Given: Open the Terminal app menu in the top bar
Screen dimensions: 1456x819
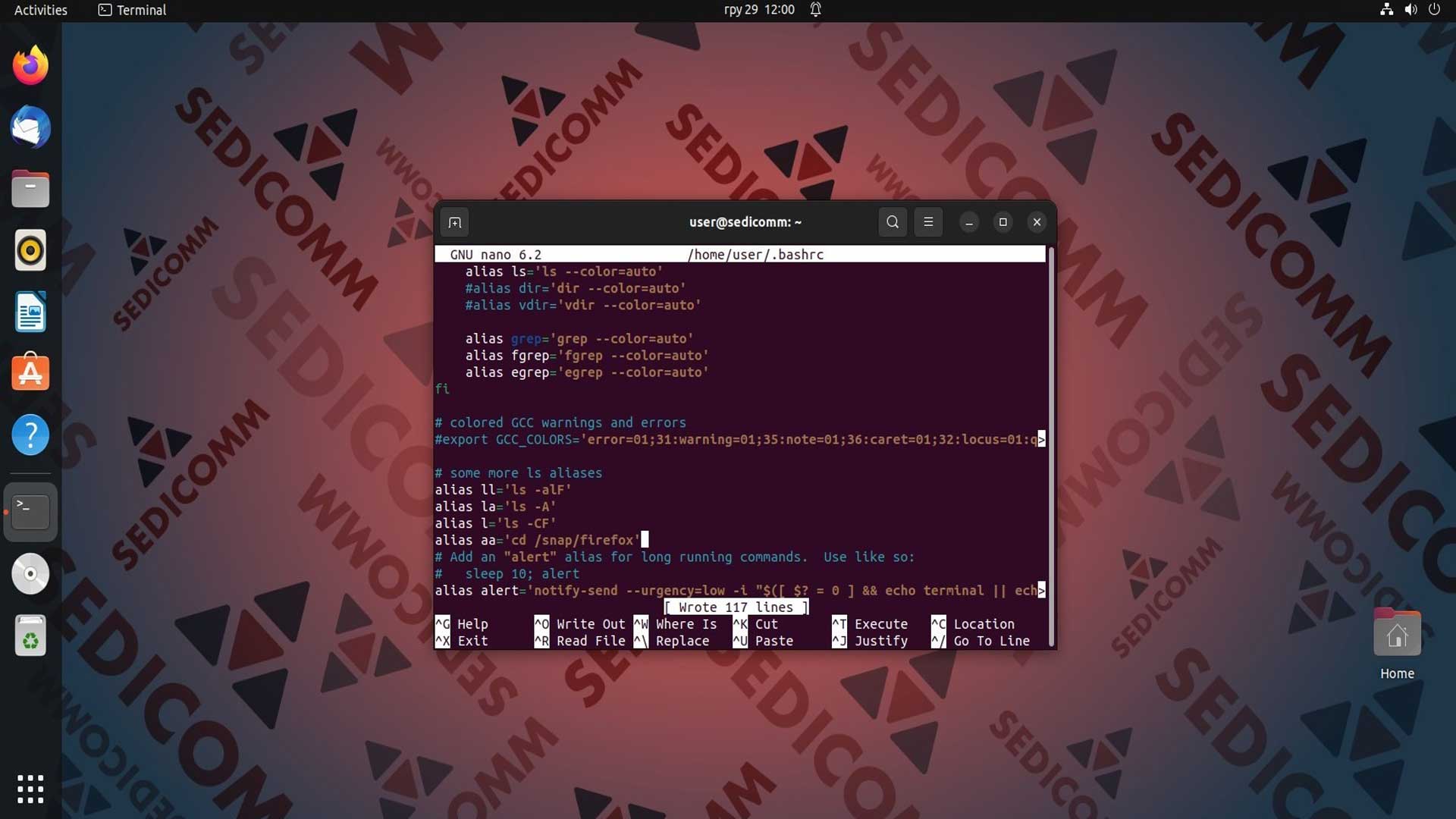Looking at the screenshot, I should pos(133,10).
